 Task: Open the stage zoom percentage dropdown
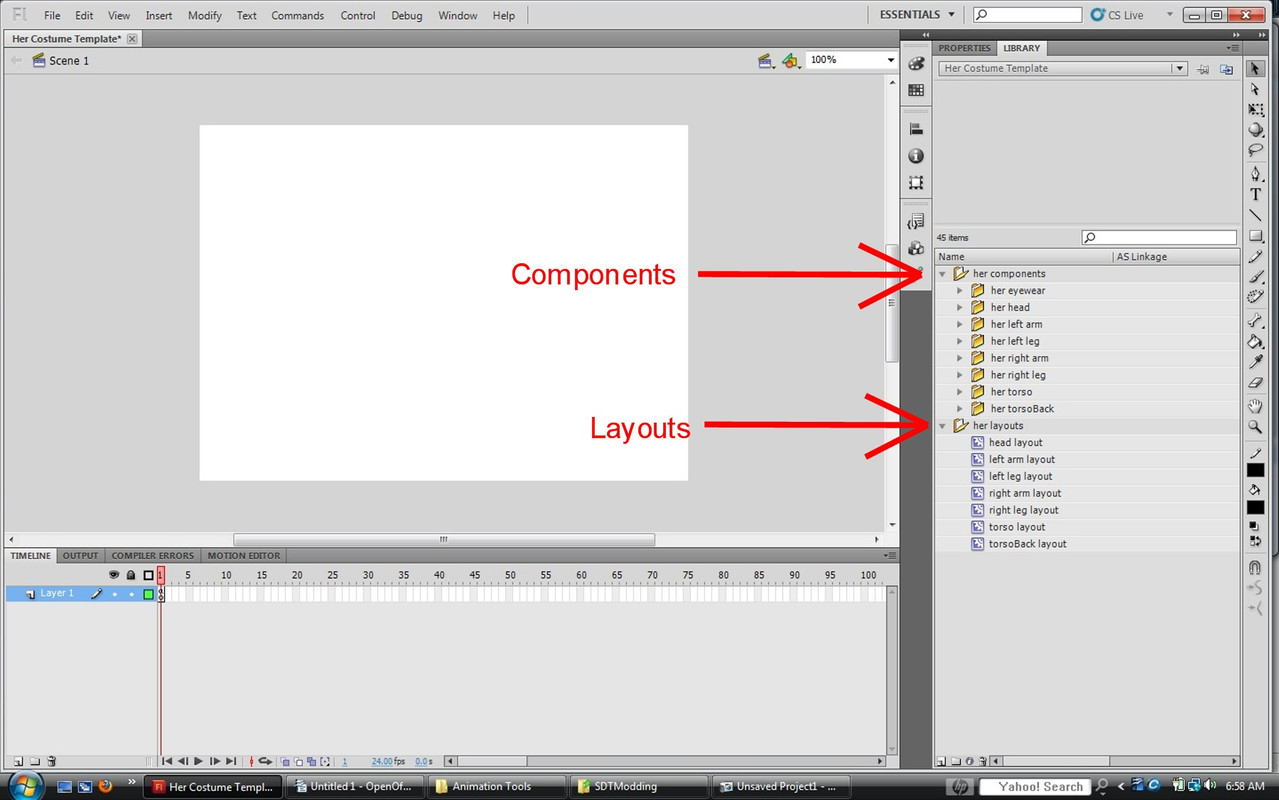coord(890,60)
